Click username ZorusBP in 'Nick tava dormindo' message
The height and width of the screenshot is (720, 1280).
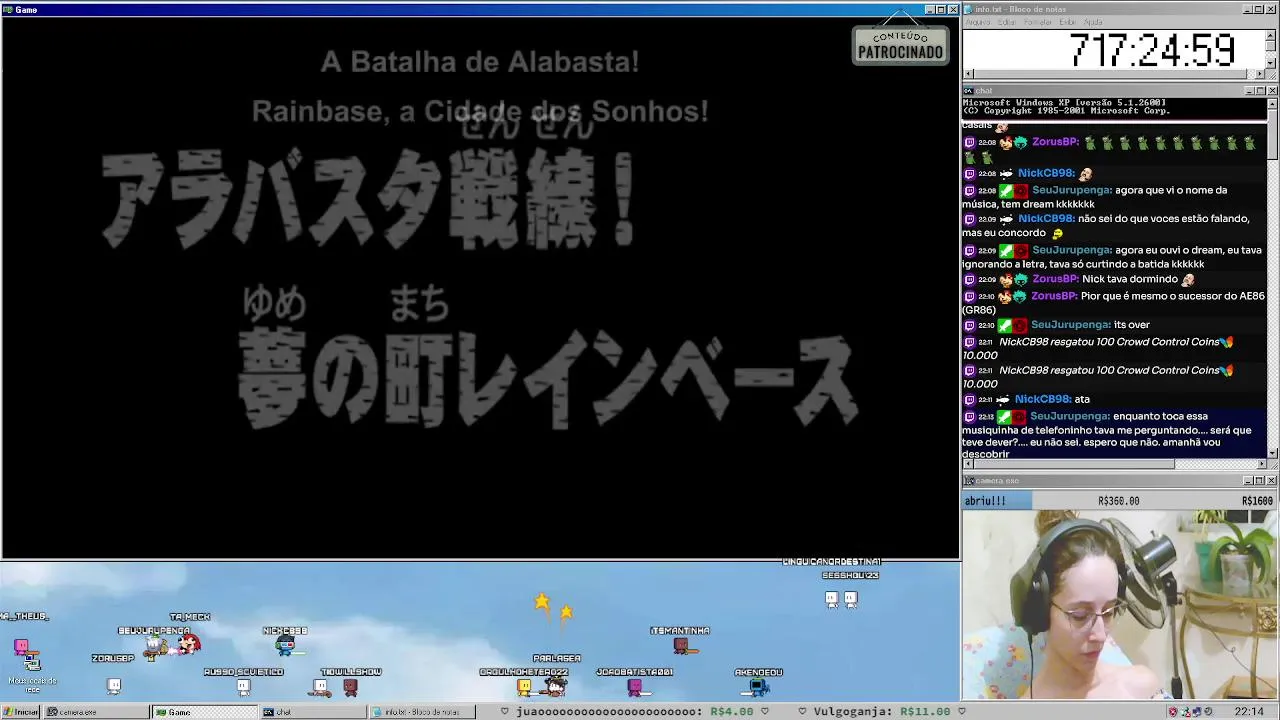(x=1054, y=280)
